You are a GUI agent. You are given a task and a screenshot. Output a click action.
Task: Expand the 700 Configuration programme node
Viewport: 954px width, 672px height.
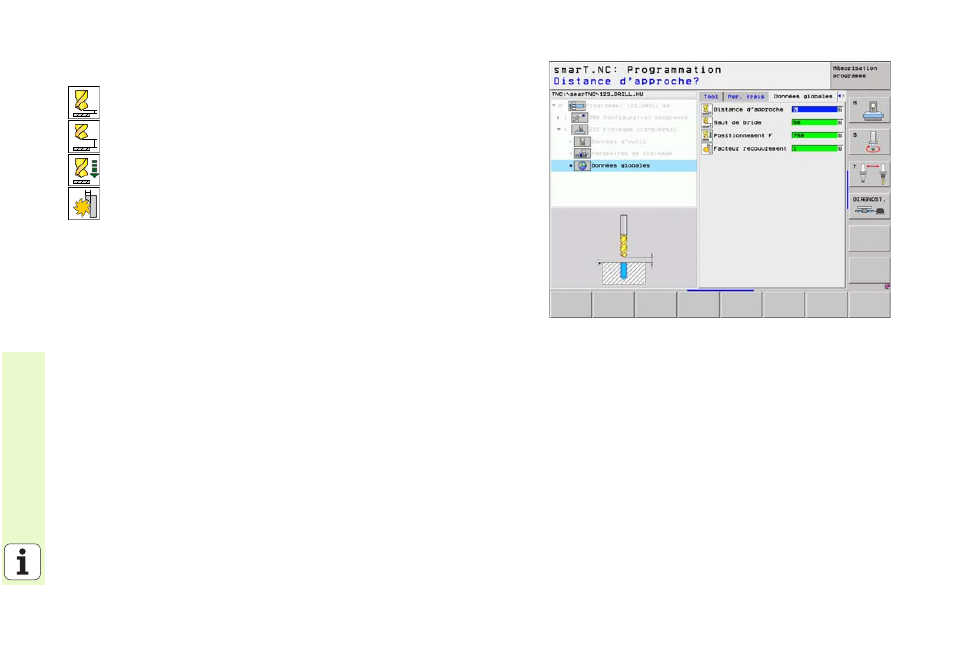558,117
